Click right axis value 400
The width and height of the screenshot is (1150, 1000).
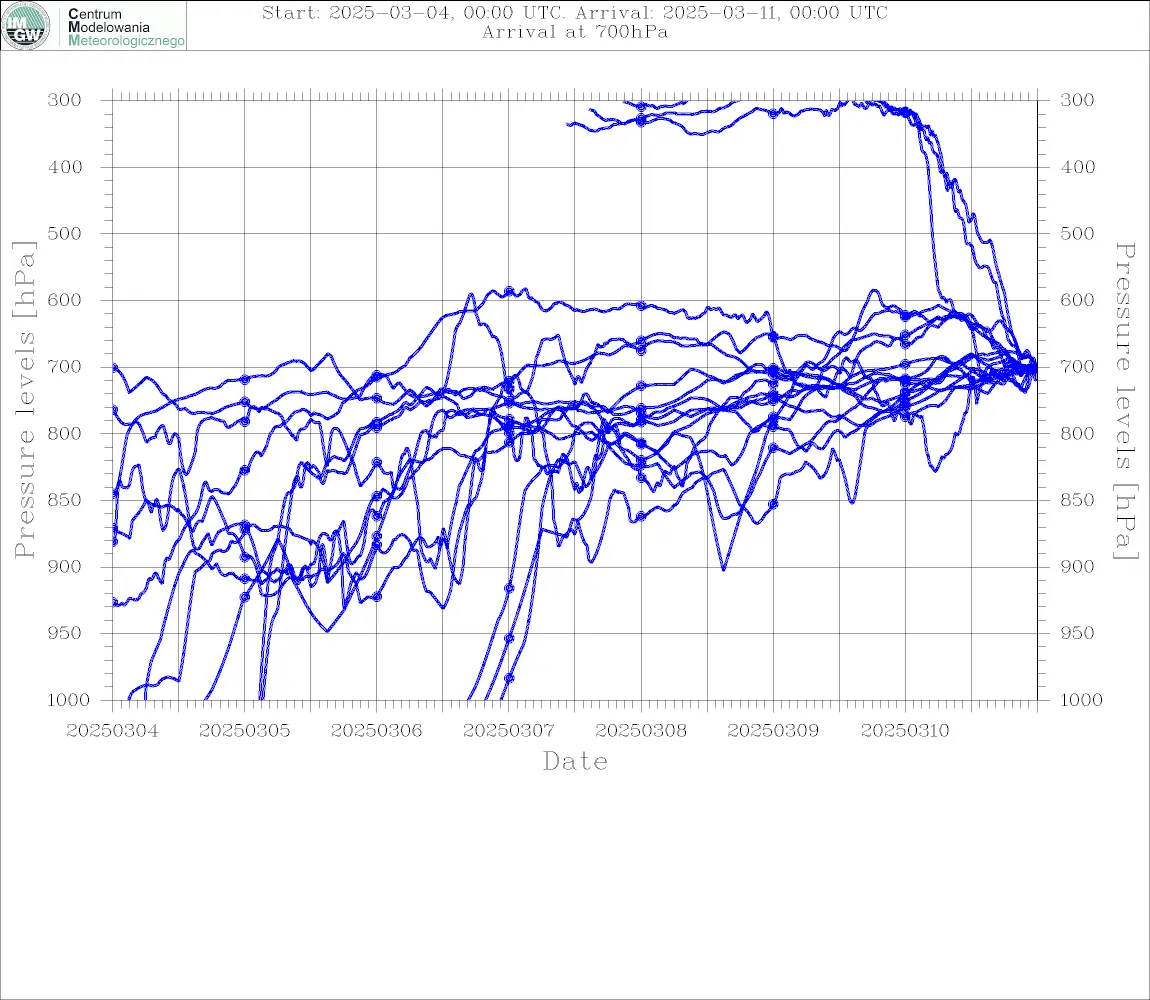coord(1077,167)
